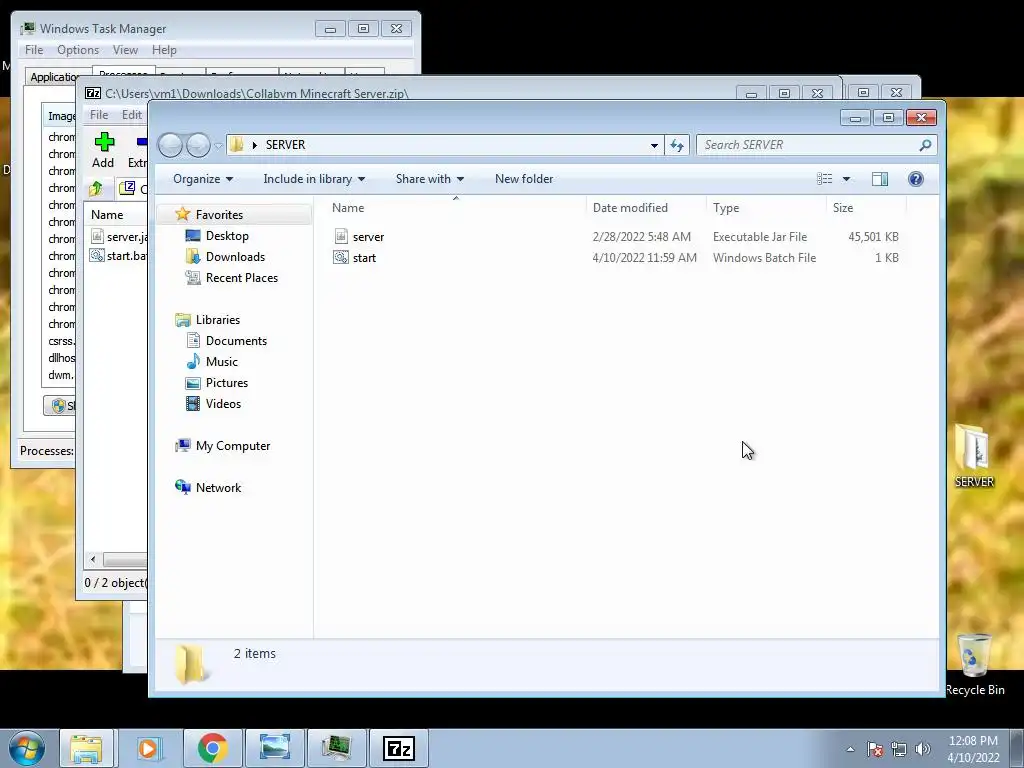Open Include in library dropdown
This screenshot has width=1024, height=768.
pyautogui.click(x=314, y=179)
